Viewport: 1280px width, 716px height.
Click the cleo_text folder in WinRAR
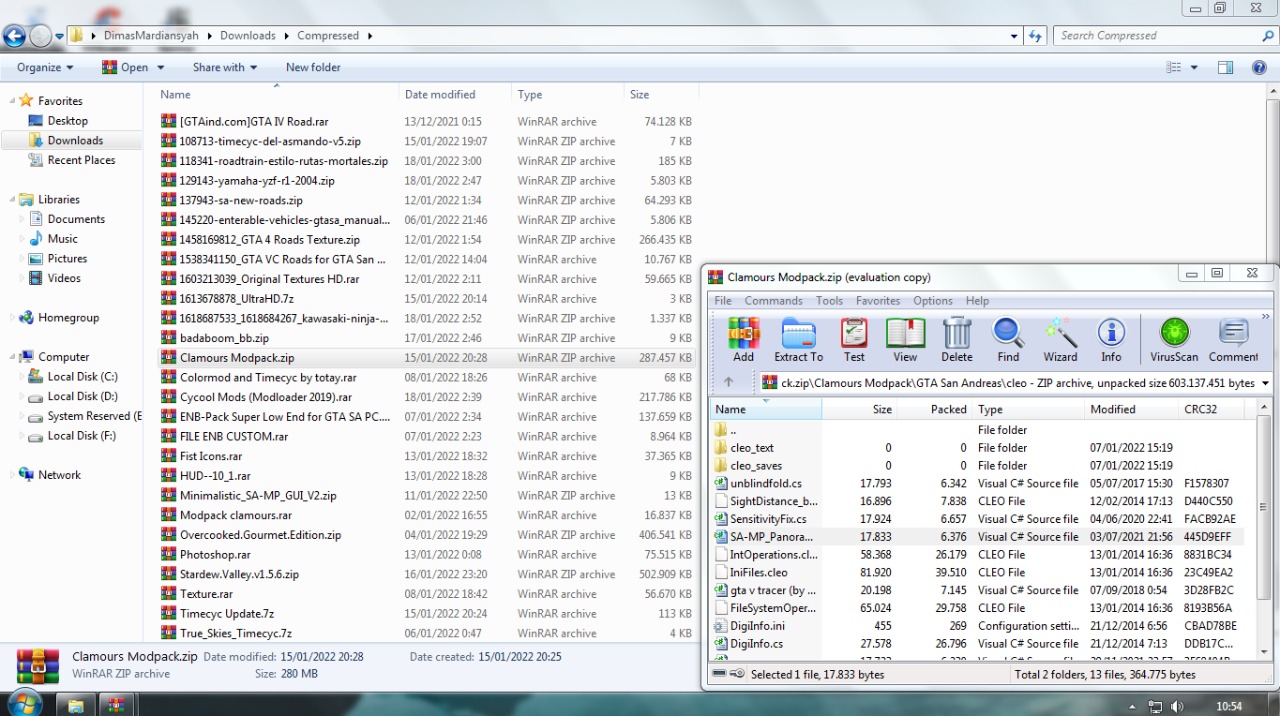click(752, 448)
